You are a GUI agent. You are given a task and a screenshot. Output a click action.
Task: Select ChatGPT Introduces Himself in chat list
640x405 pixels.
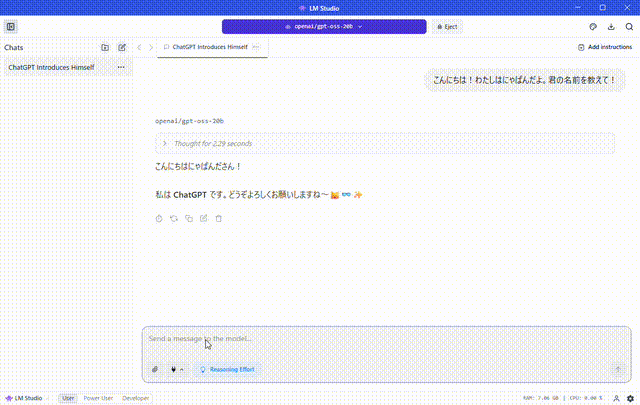click(67, 67)
